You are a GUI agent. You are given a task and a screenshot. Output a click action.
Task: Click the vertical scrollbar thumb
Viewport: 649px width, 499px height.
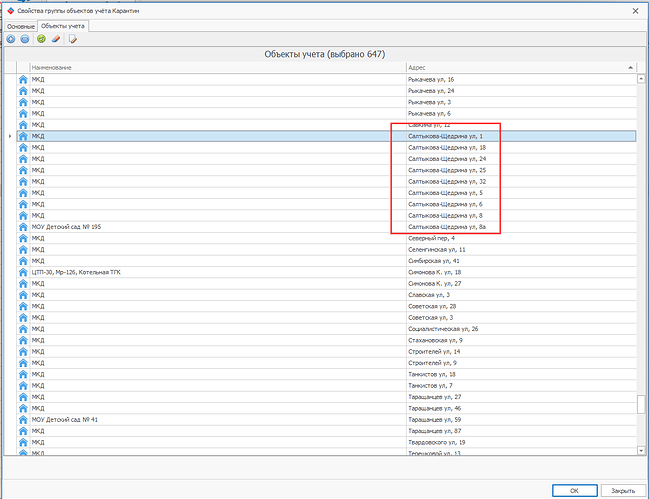click(x=641, y=404)
